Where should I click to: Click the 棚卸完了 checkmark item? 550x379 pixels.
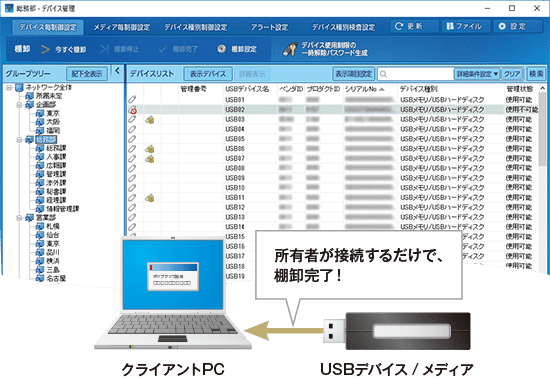click(178, 49)
